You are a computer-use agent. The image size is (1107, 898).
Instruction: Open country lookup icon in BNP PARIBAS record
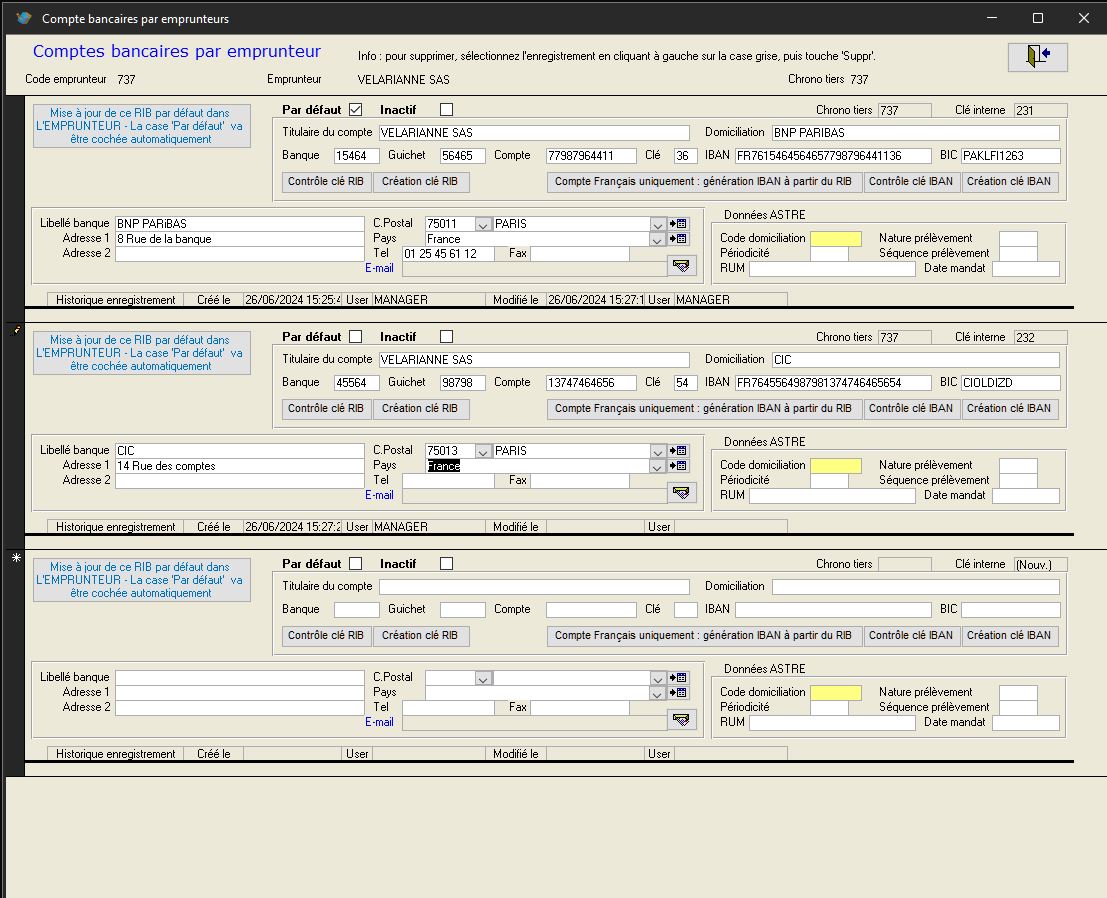(x=678, y=239)
